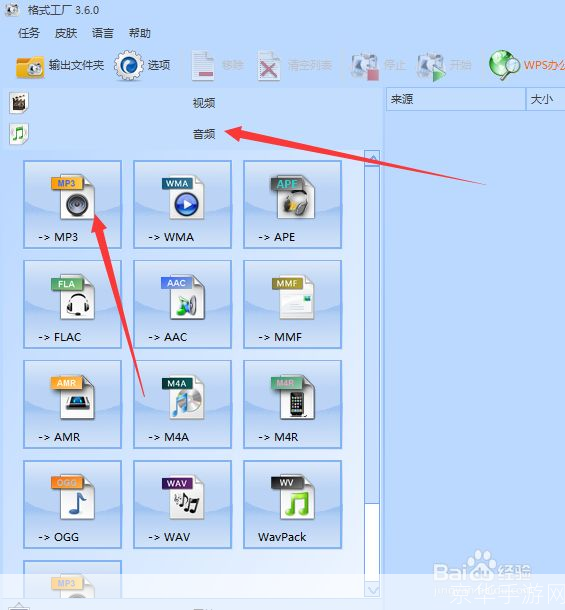
Task: Open the -> OGG converter tile
Action: (x=72, y=505)
